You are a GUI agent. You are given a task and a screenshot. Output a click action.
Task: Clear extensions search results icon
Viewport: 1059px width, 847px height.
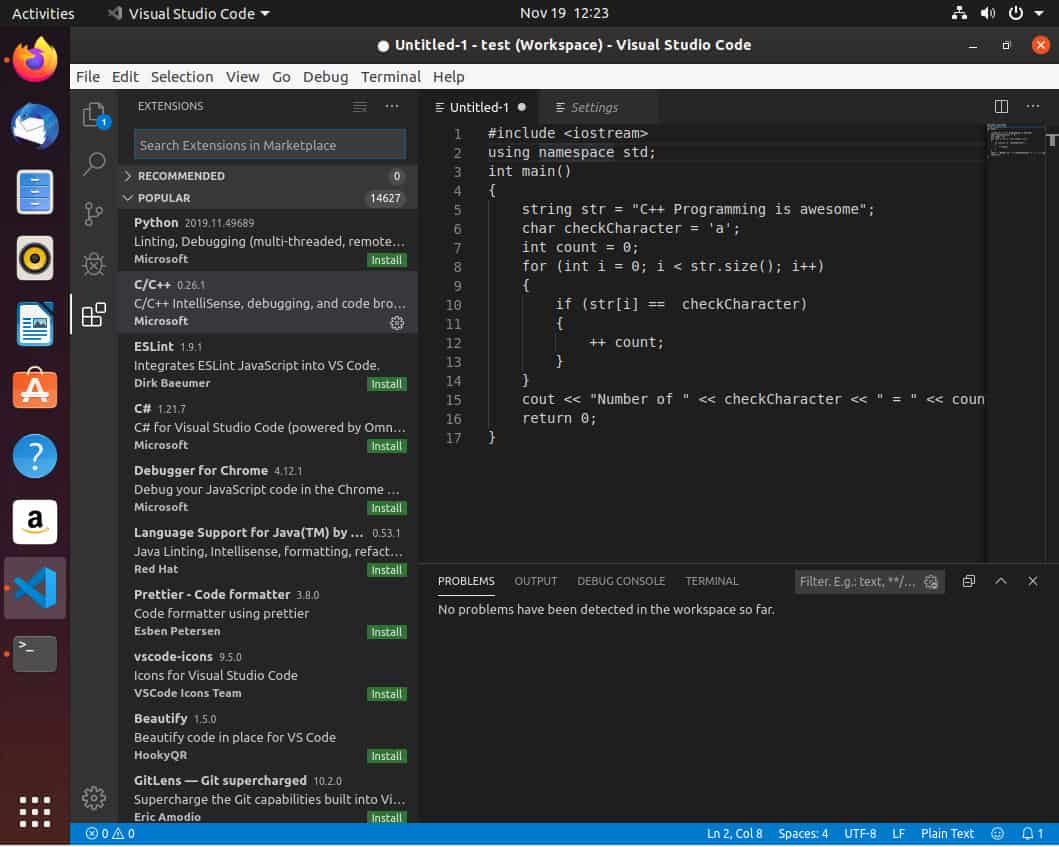tap(360, 107)
